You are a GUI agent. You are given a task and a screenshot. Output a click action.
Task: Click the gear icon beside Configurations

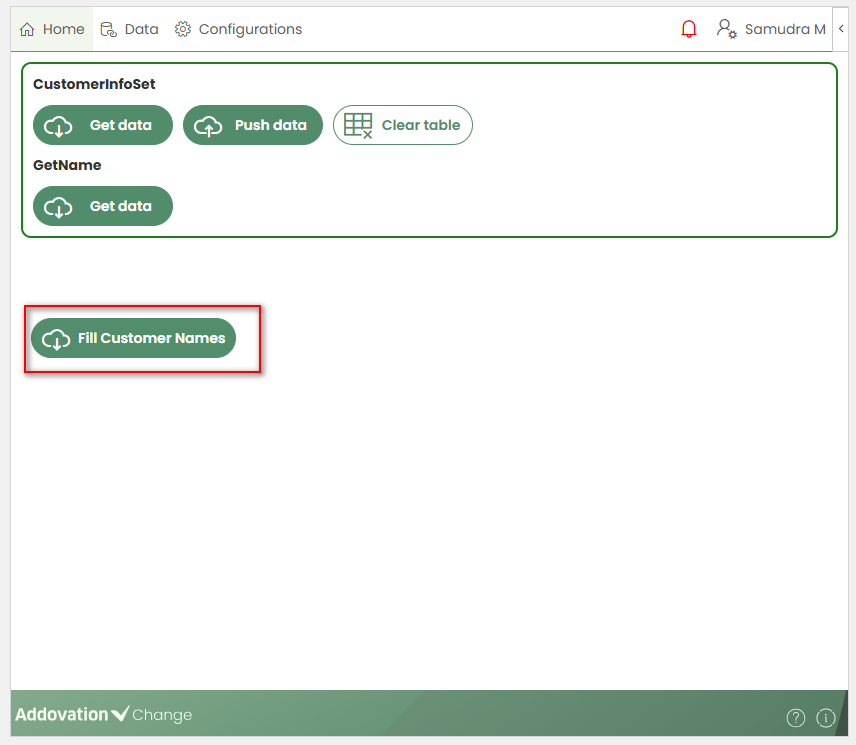pos(183,29)
